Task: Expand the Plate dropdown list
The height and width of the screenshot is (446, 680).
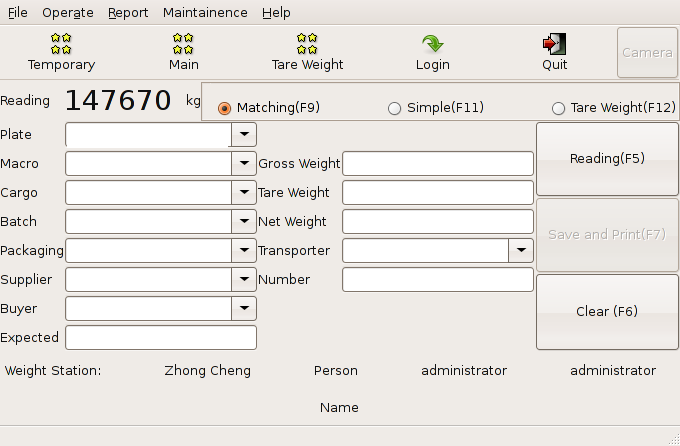Action: click(244, 135)
